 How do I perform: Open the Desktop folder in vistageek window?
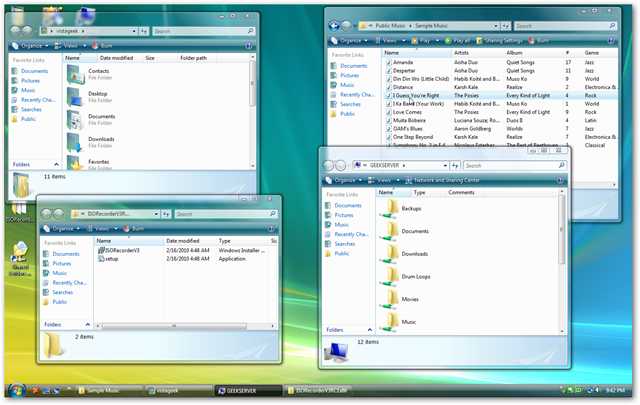(99, 93)
